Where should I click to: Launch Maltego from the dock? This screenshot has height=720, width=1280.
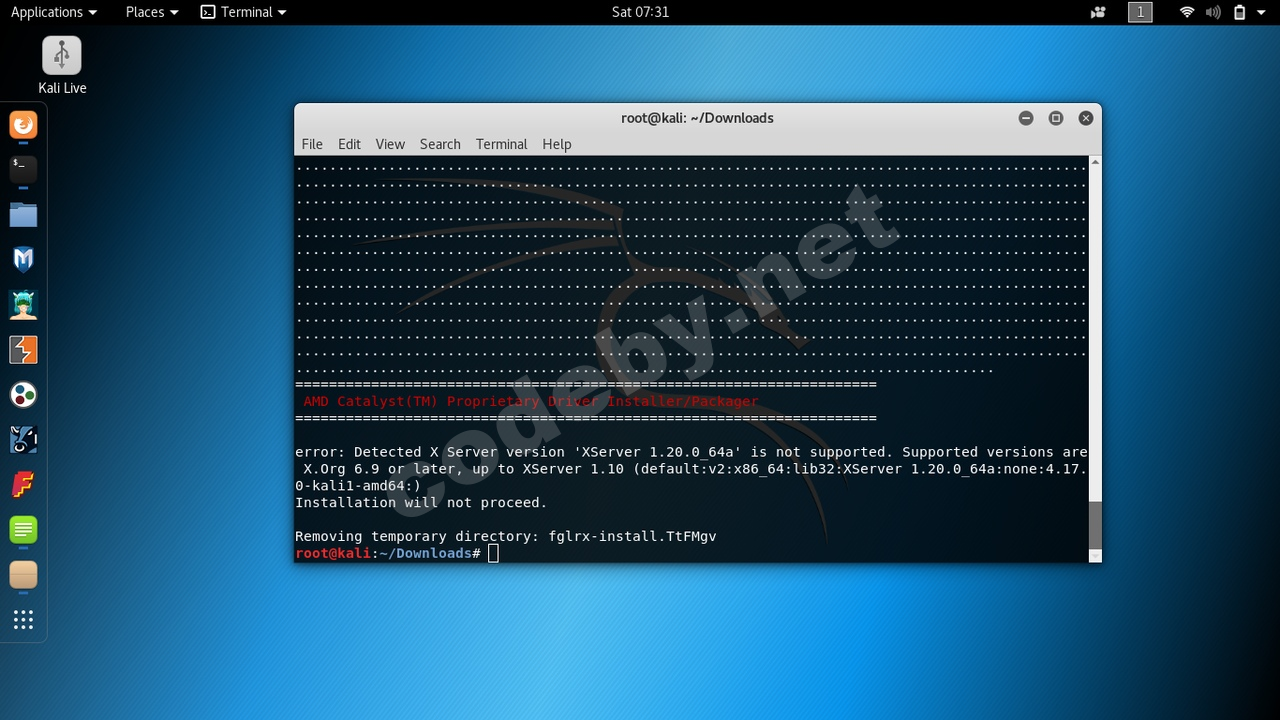click(x=23, y=395)
